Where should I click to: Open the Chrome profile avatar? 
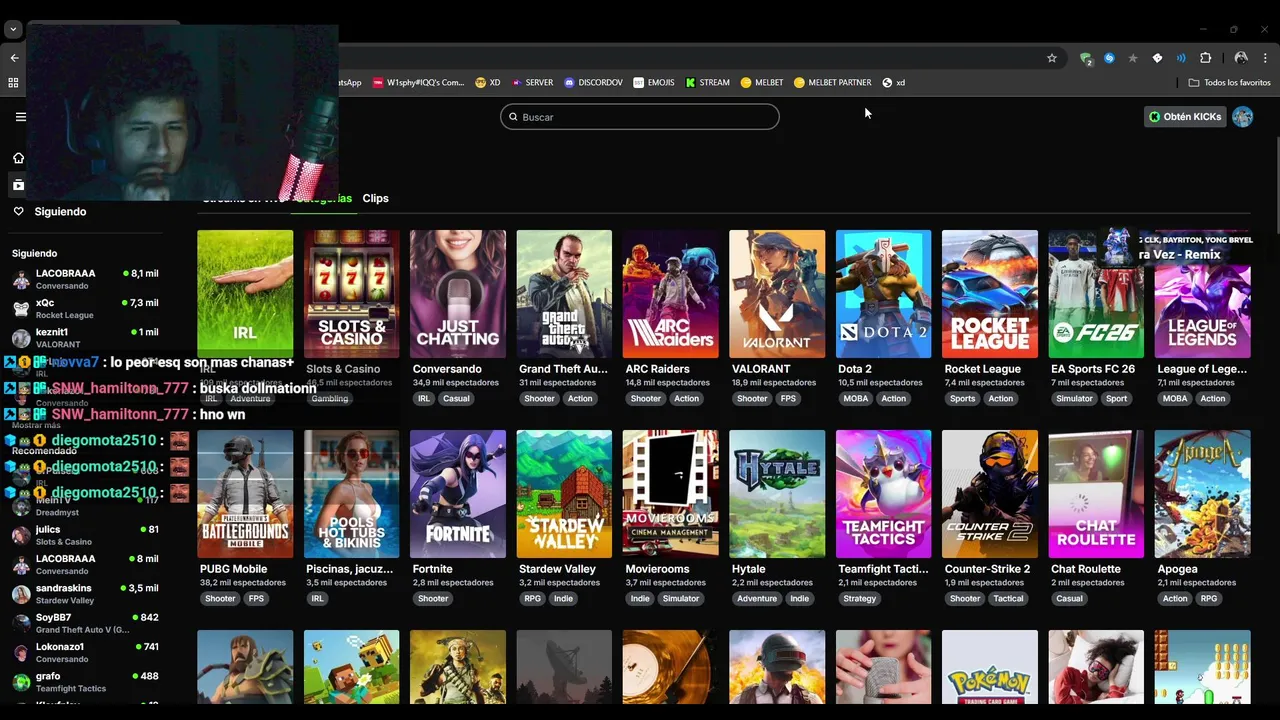(1241, 58)
